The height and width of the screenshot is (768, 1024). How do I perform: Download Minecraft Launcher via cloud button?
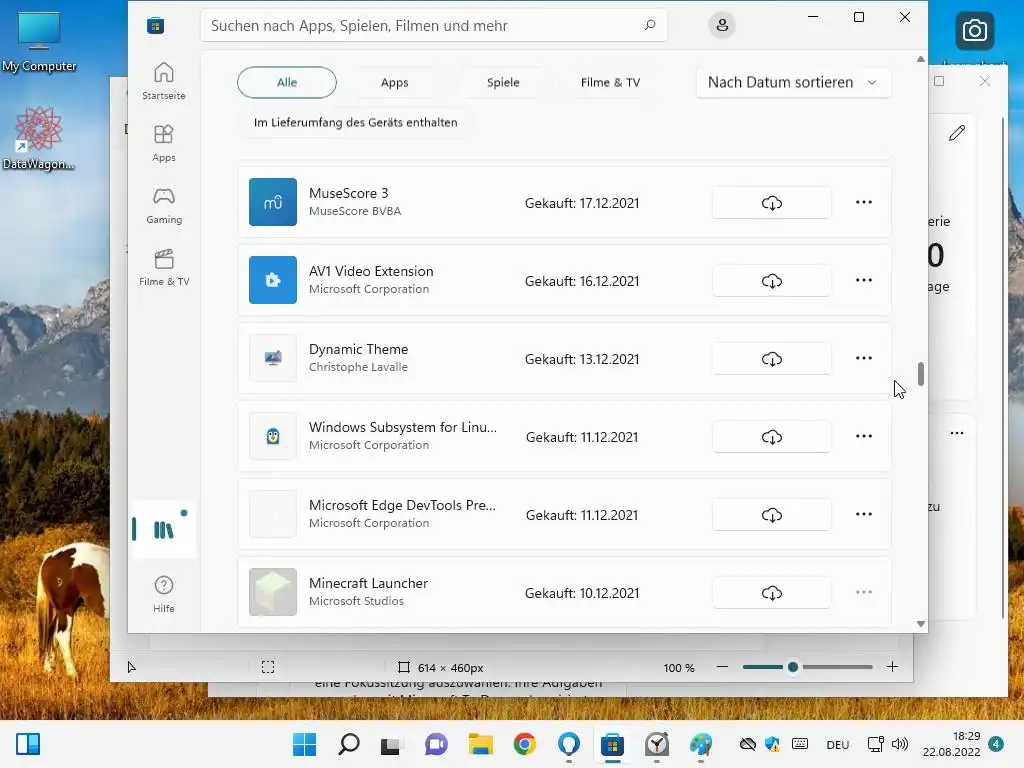pyautogui.click(x=771, y=593)
